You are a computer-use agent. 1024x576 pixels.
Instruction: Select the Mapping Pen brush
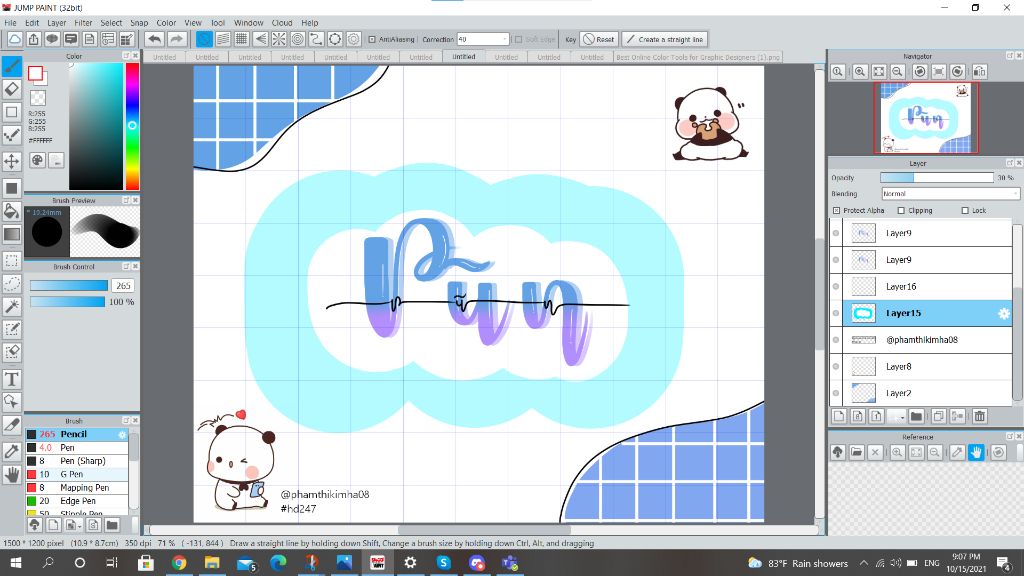(x=77, y=487)
